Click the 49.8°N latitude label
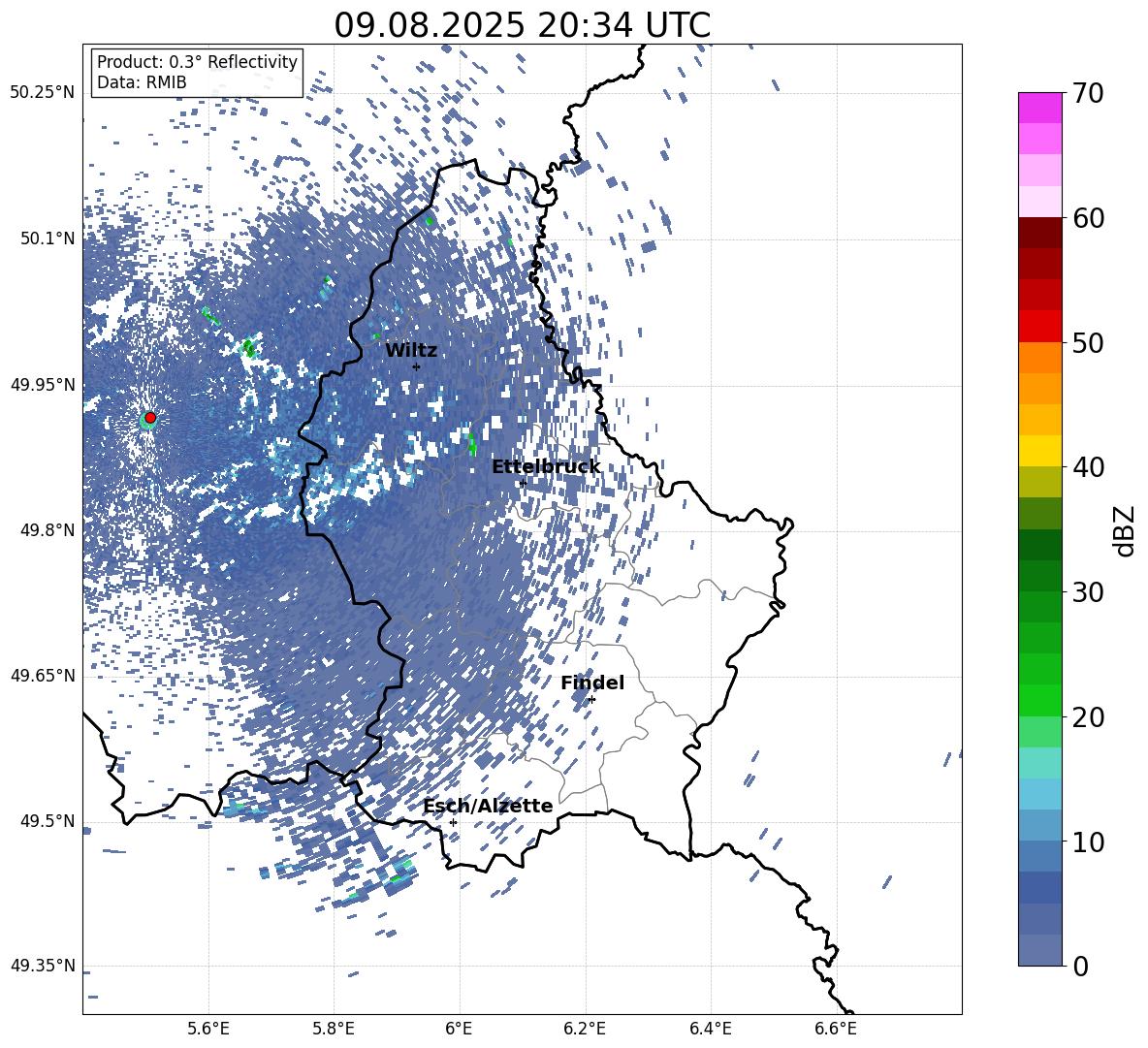Viewport: 1148px width, 1048px height. (47, 530)
